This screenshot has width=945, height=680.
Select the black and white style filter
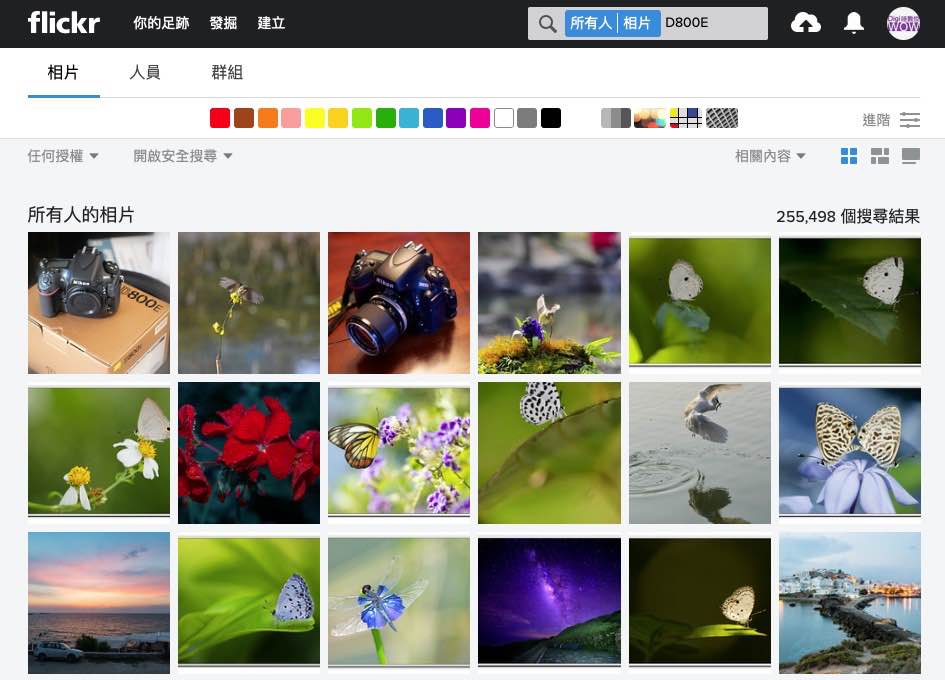tap(615, 118)
